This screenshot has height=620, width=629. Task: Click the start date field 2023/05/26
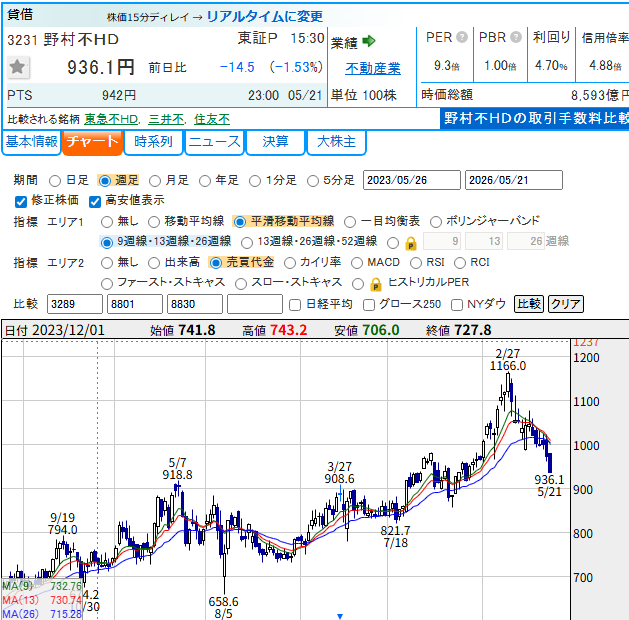pyautogui.click(x=412, y=180)
